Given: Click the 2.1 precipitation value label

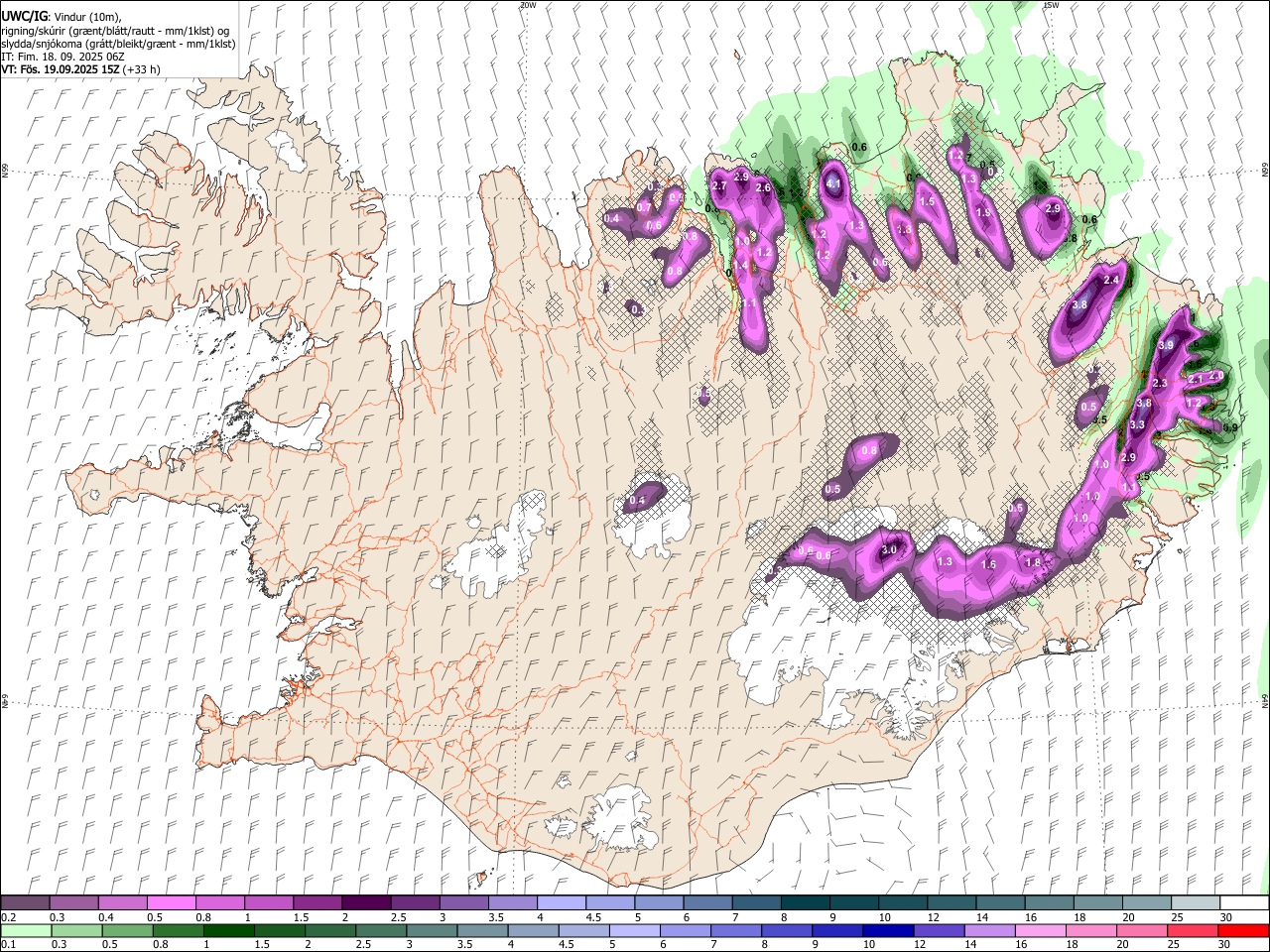Looking at the screenshot, I should 1195,379.
